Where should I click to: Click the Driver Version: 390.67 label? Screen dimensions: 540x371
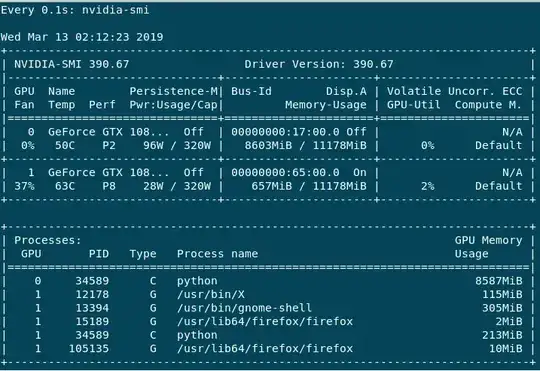(319, 64)
